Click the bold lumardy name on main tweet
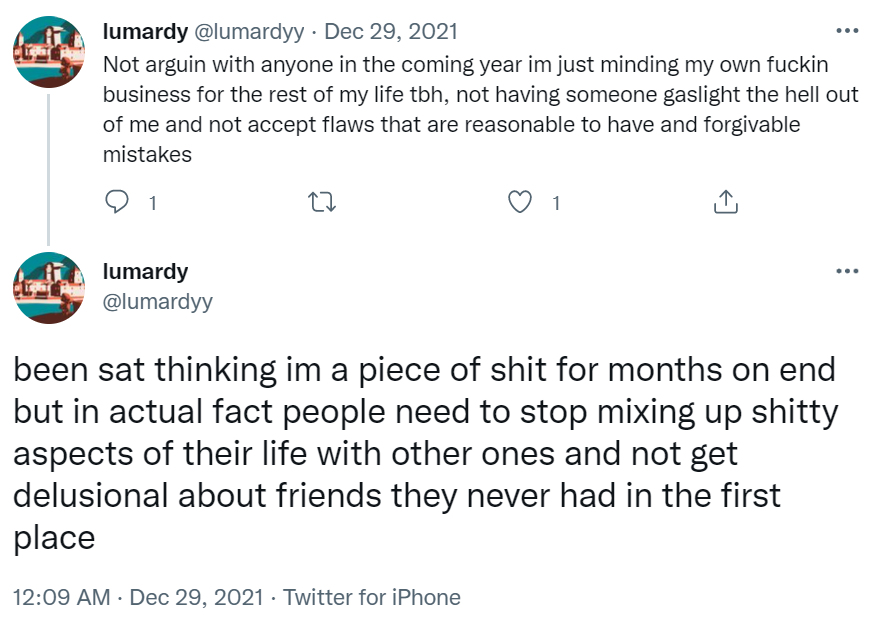The height and width of the screenshot is (622, 880). coord(145,272)
